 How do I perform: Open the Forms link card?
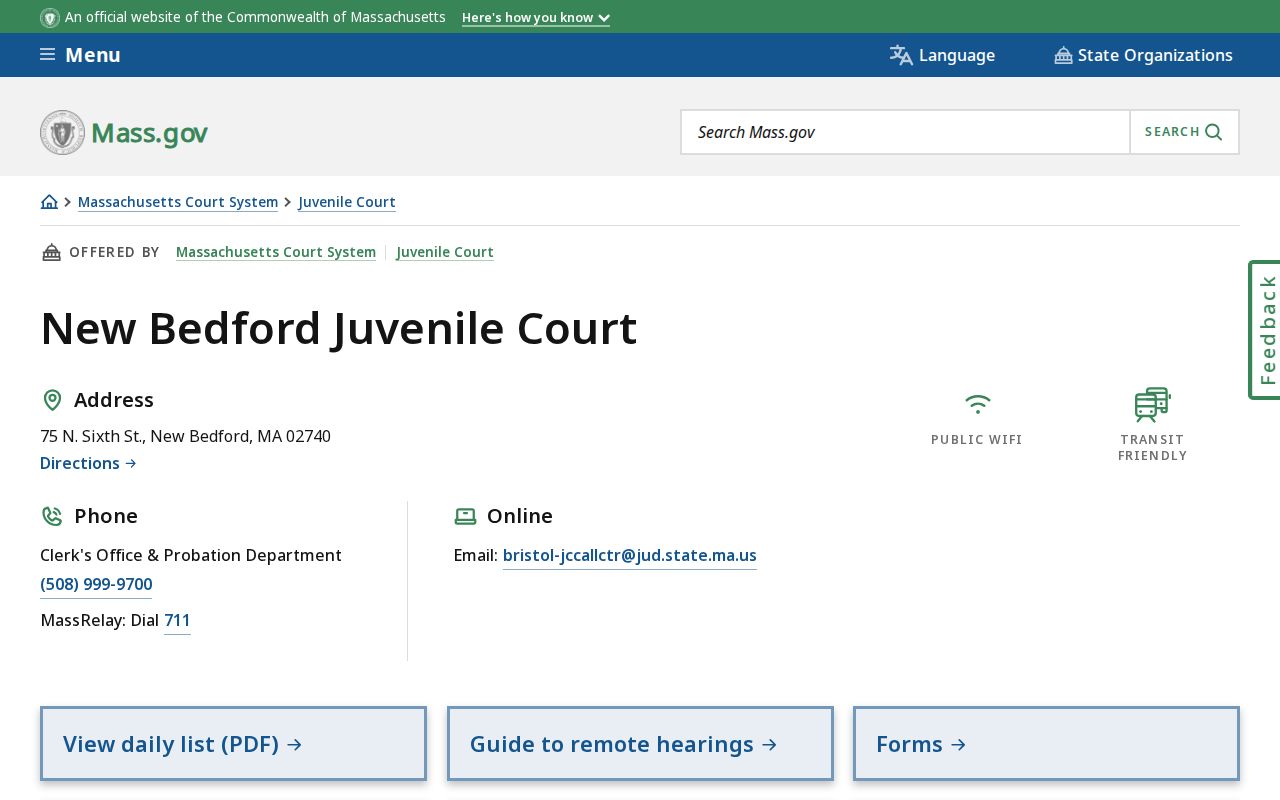[x=1046, y=744]
